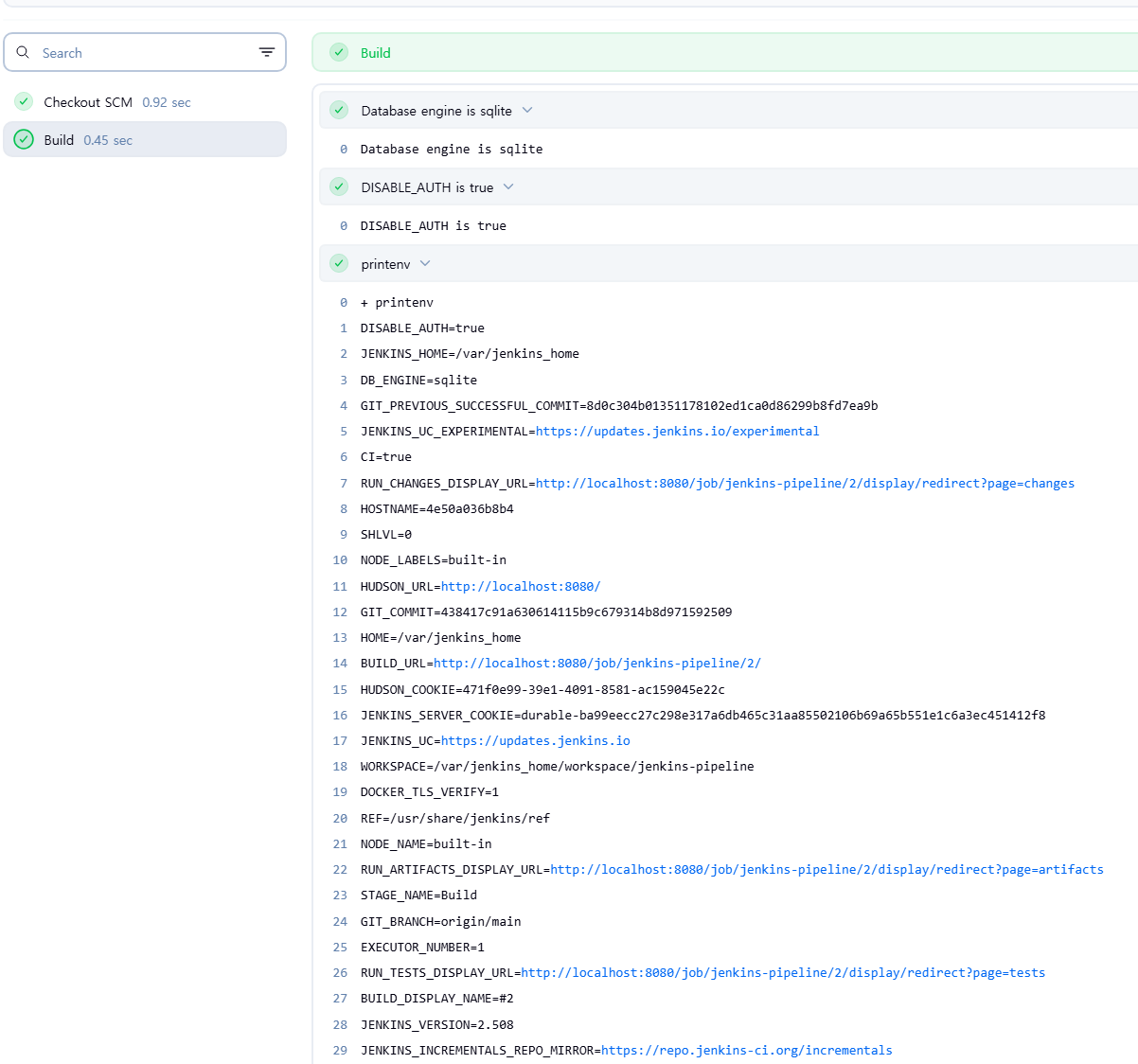Open the HUDSON_URL localhost:8080 link
This screenshot has height=1064, width=1138.
tap(521, 586)
